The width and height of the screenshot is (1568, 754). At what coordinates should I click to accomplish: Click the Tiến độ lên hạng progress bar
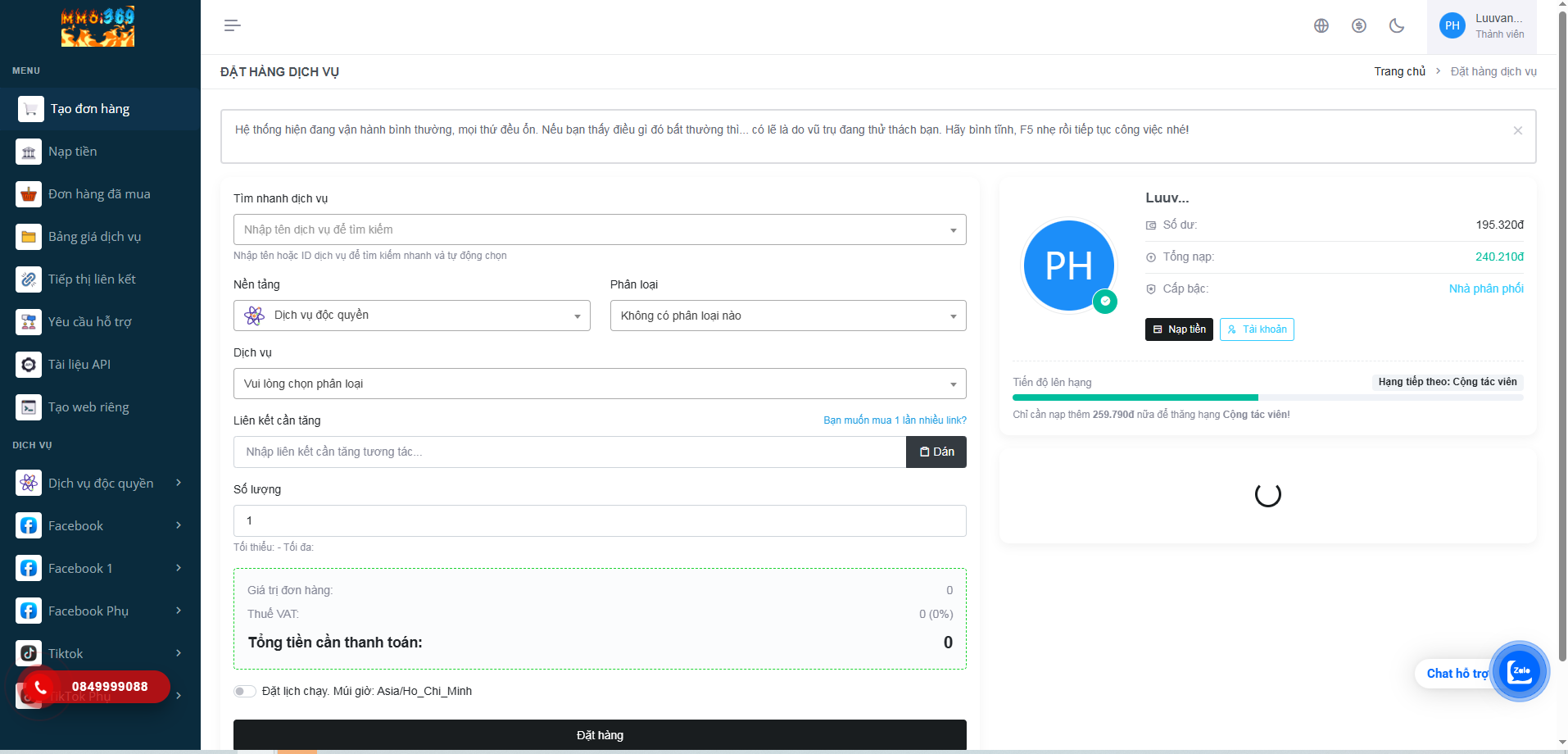click(1267, 397)
